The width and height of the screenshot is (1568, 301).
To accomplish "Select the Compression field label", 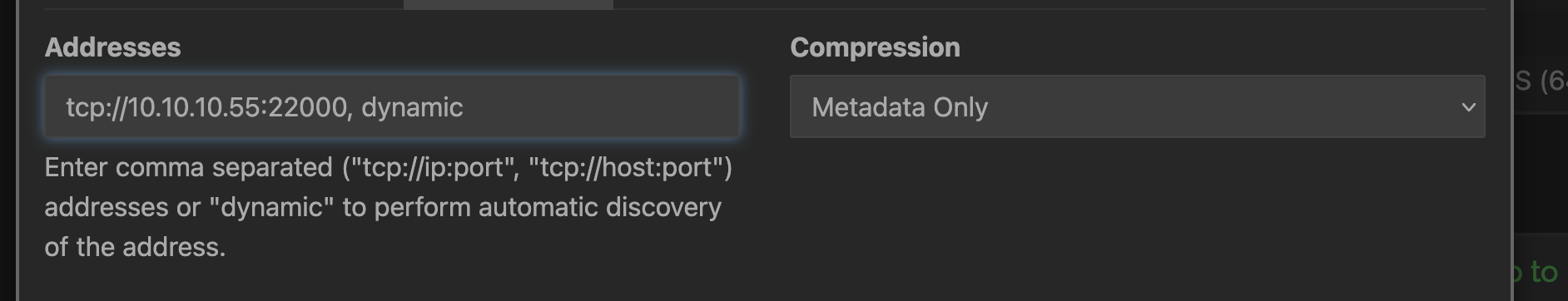I will (875, 47).
